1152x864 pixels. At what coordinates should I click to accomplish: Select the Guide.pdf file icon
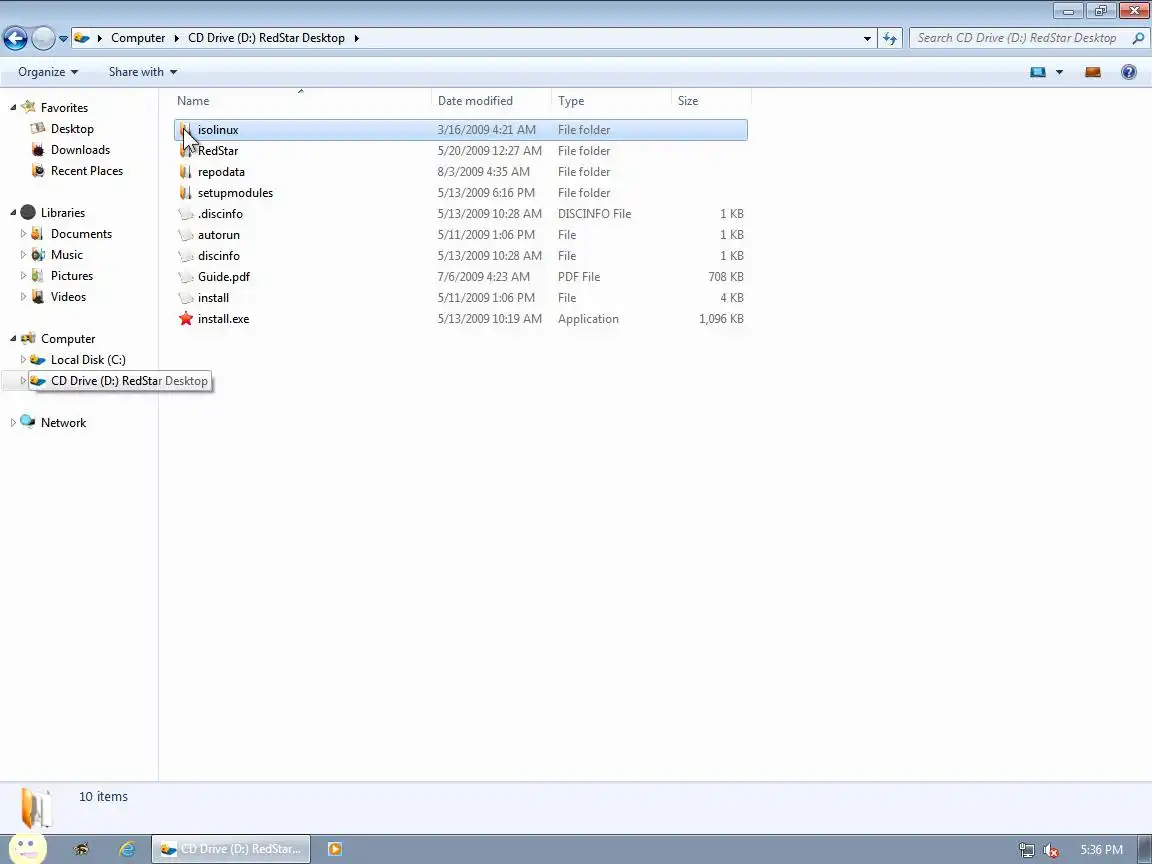tap(185, 277)
